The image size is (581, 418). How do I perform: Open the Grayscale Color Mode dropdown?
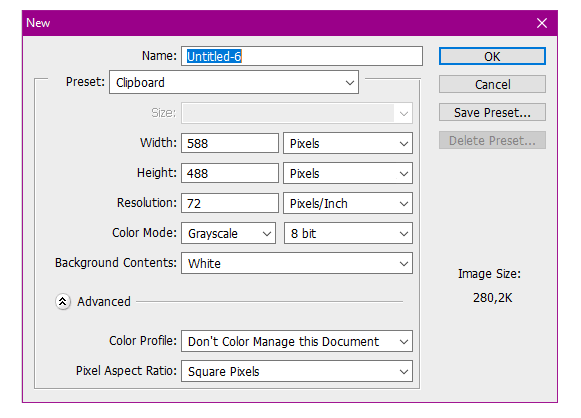pyautogui.click(x=228, y=233)
